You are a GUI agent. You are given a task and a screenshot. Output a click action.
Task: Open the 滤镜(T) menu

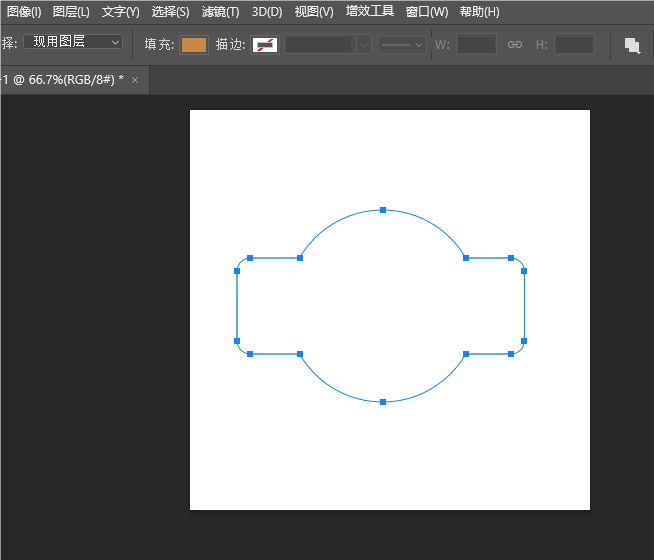[x=220, y=12]
